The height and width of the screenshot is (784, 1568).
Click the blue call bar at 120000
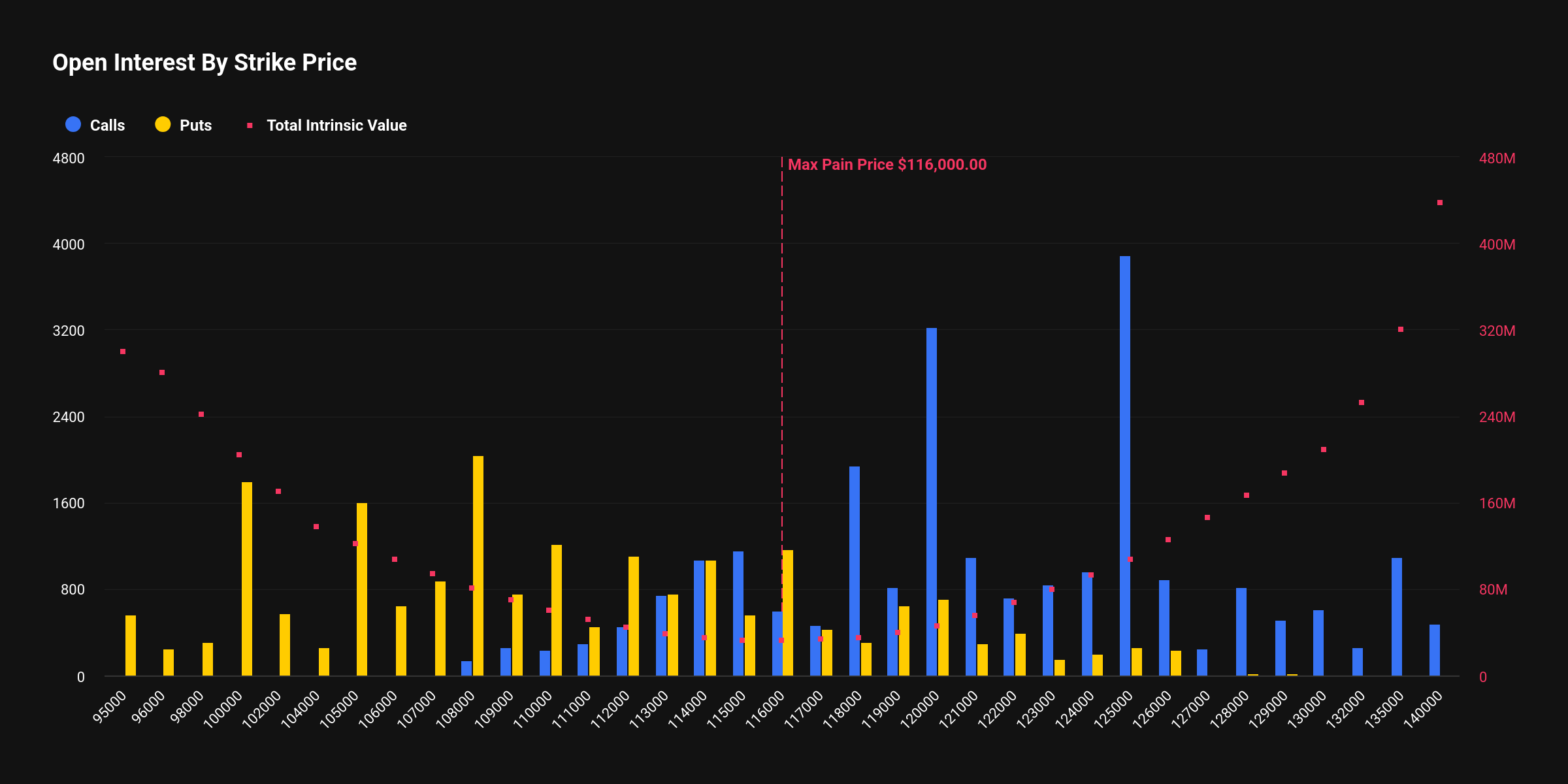click(x=931, y=501)
